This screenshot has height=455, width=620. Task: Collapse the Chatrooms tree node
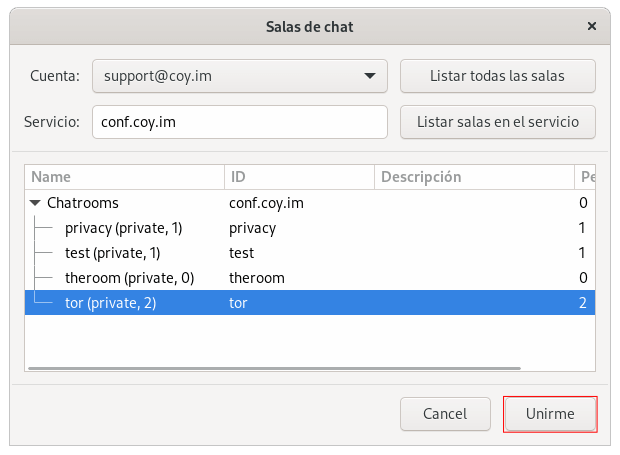[x=36, y=203]
